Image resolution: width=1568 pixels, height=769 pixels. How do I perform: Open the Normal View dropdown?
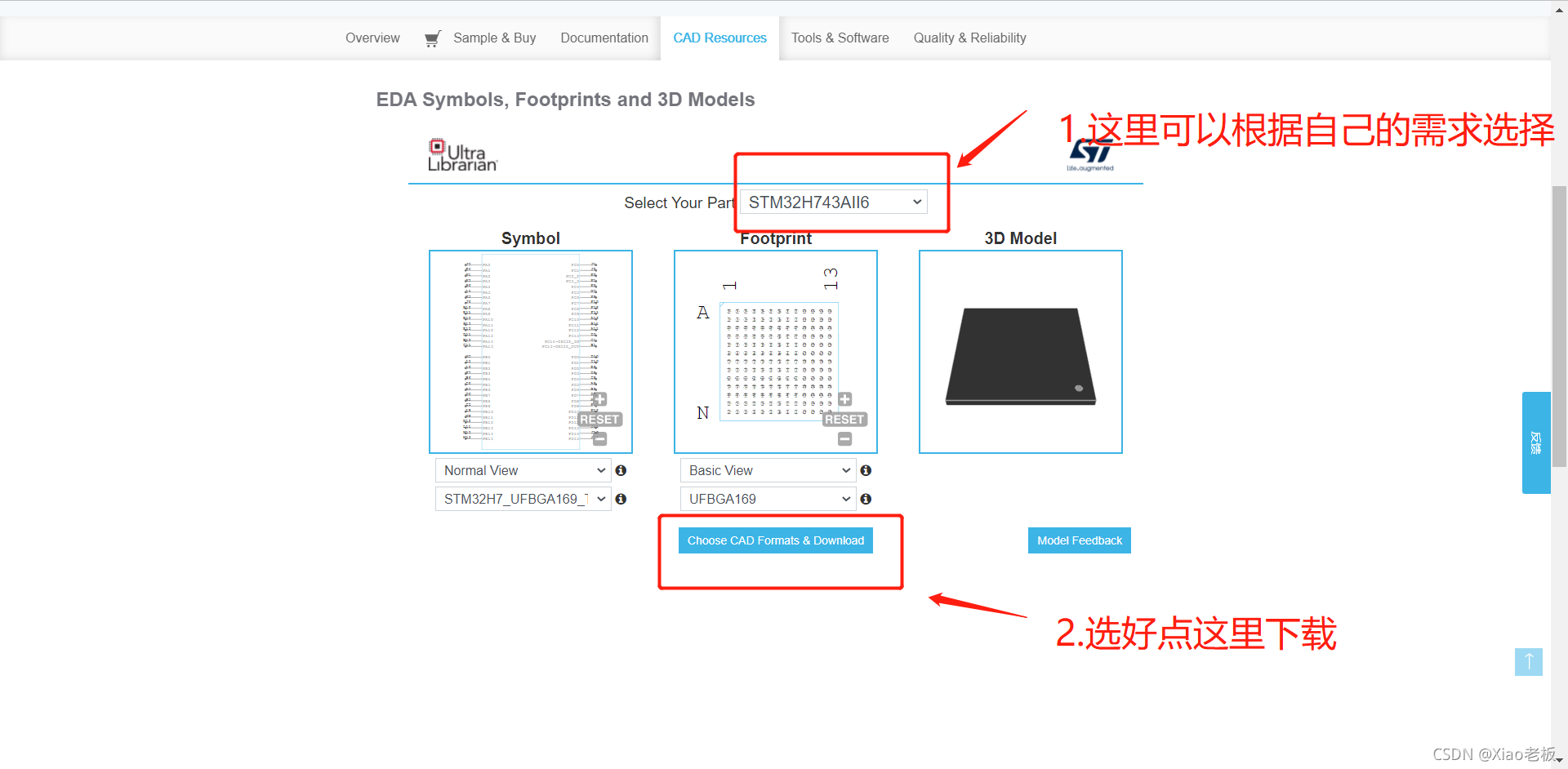tap(523, 470)
